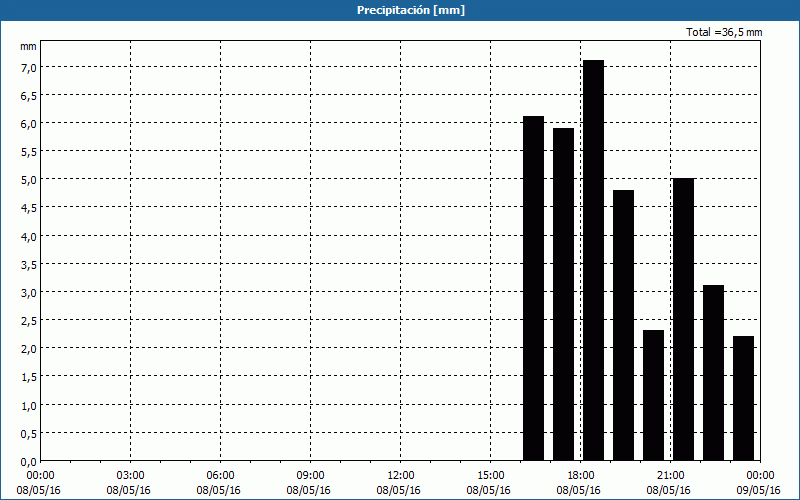Click the "21:00" x-axis time label
The height and width of the screenshot is (500, 800).
pyautogui.click(x=670, y=476)
